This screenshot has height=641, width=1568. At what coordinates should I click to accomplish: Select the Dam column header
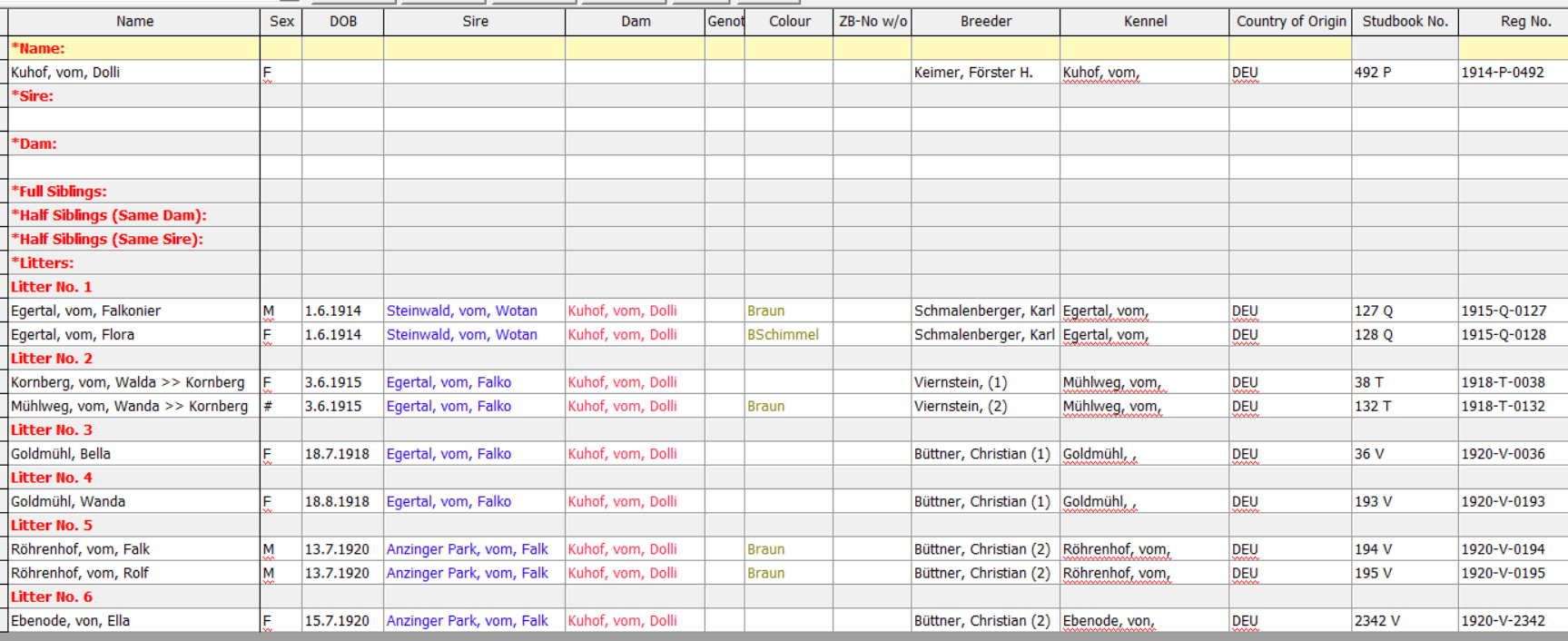[636, 21]
